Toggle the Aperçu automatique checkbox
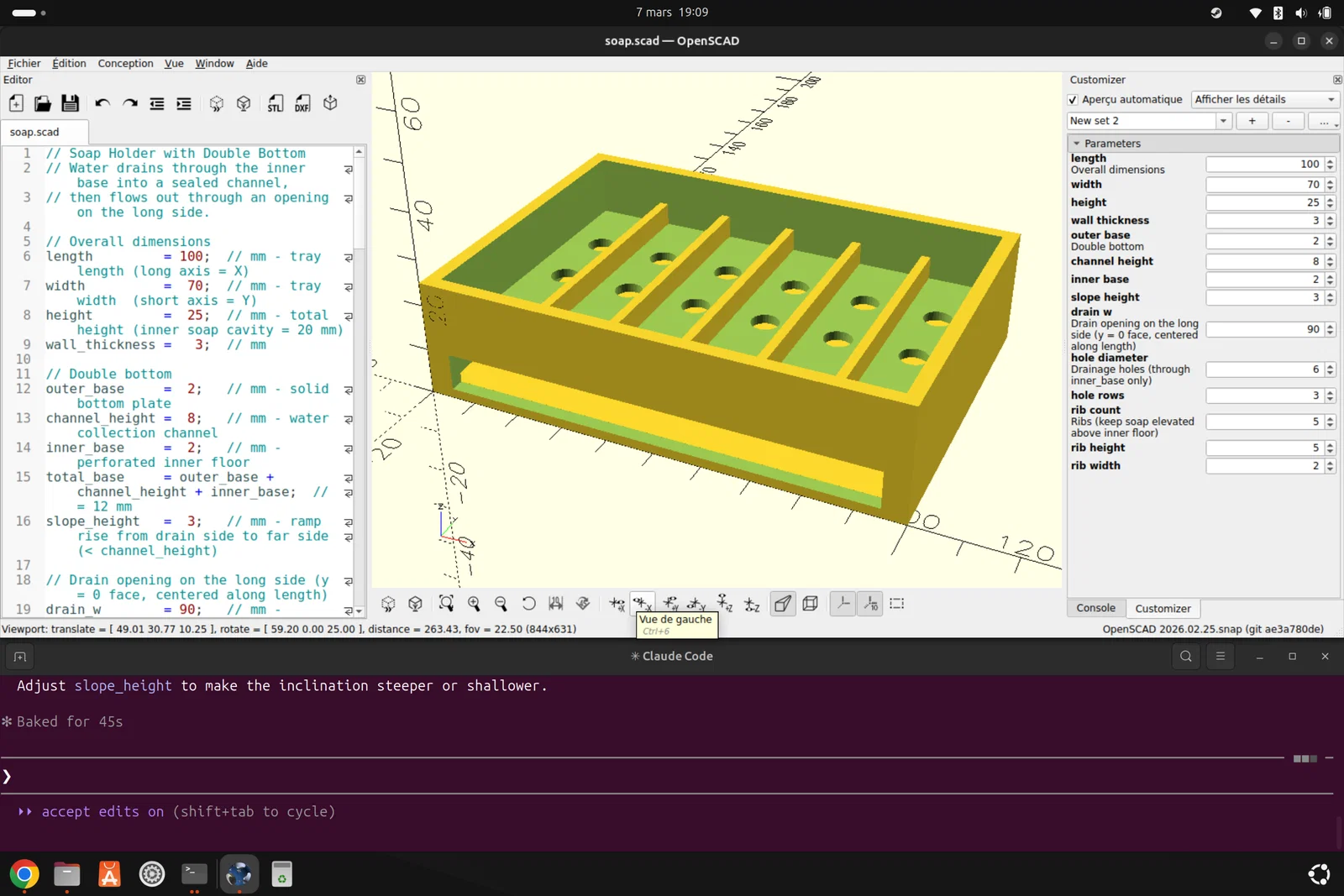The image size is (1344, 896). pos(1073,99)
